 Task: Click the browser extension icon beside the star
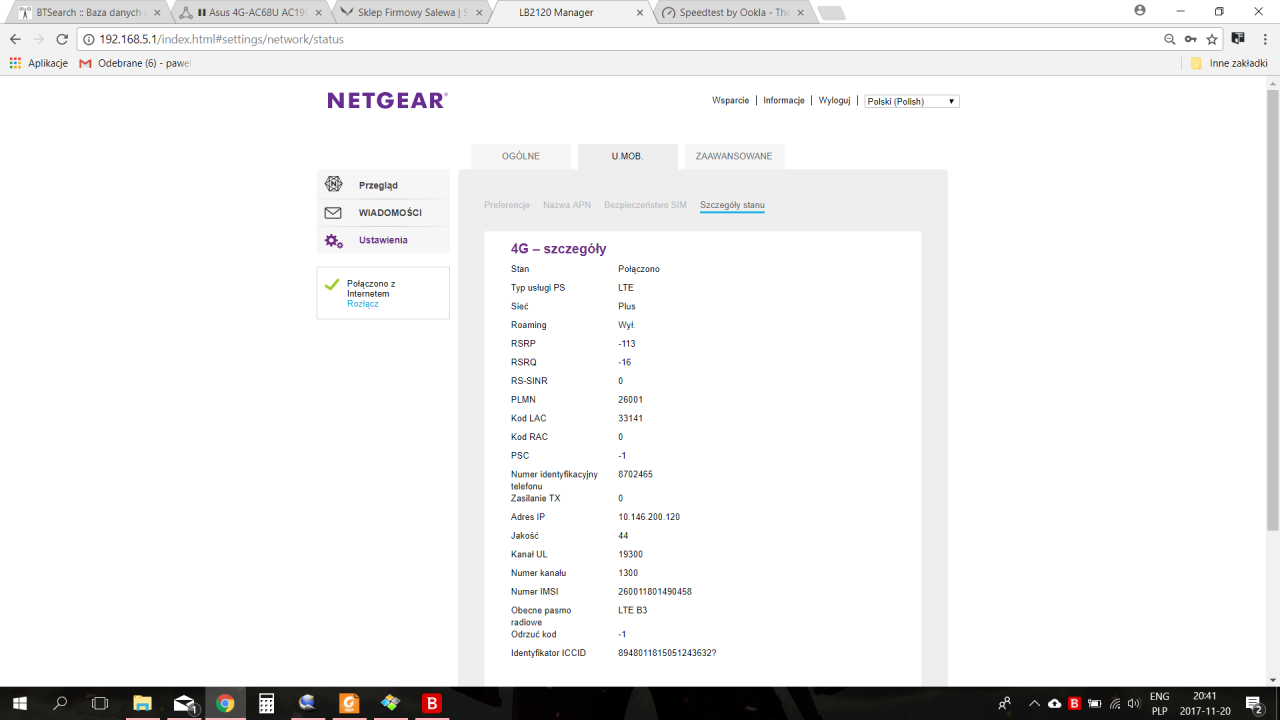pos(1238,39)
